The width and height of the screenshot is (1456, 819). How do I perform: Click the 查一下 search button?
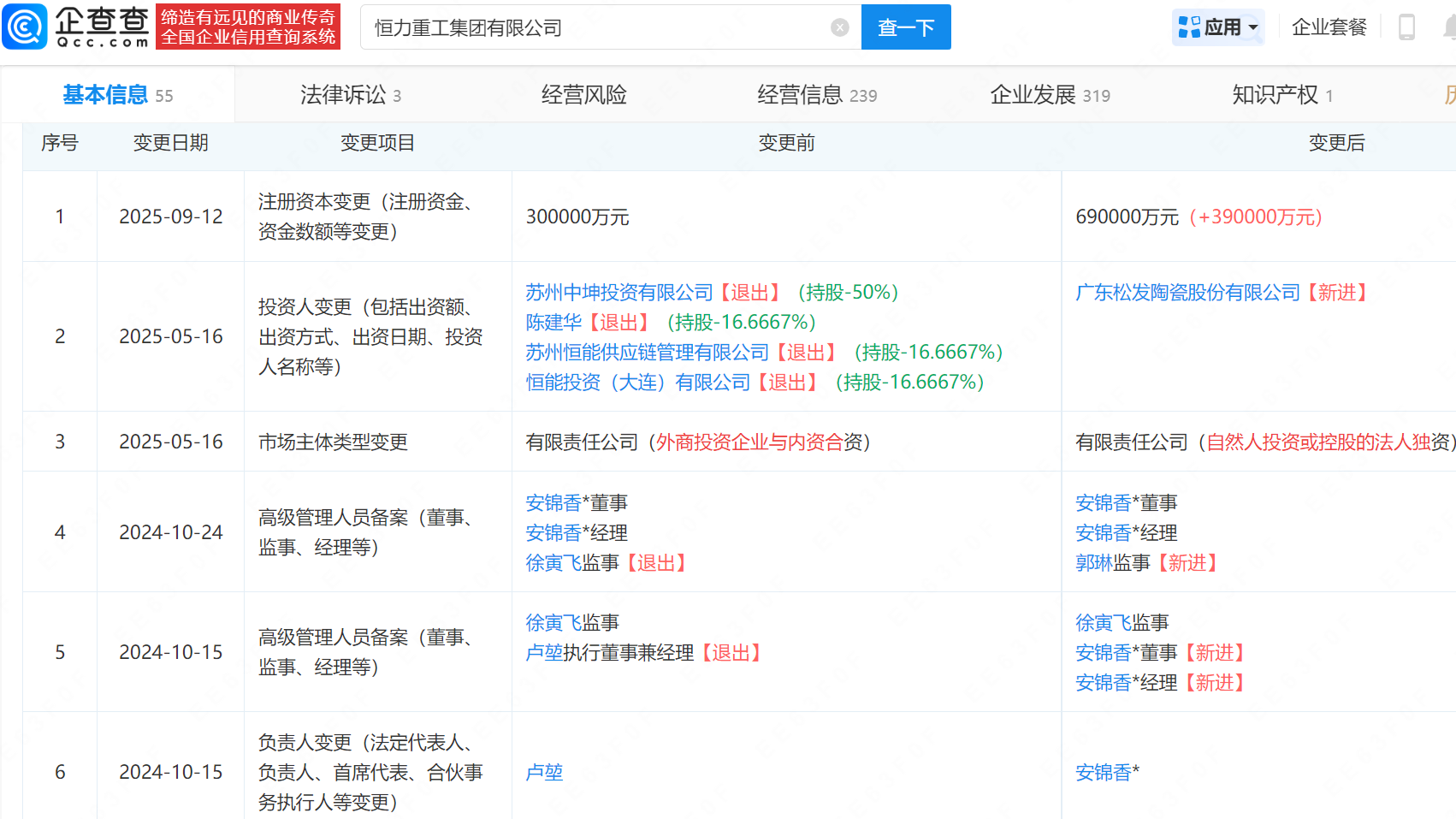(906, 27)
